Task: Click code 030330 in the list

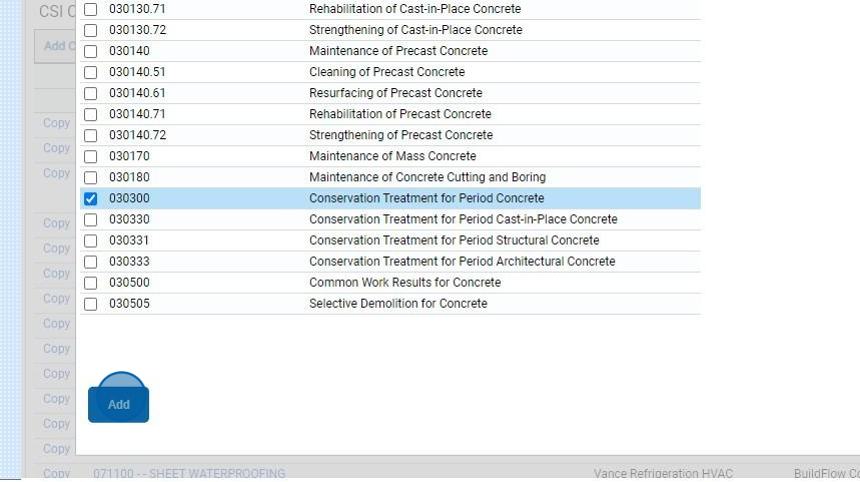Action: point(129,219)
